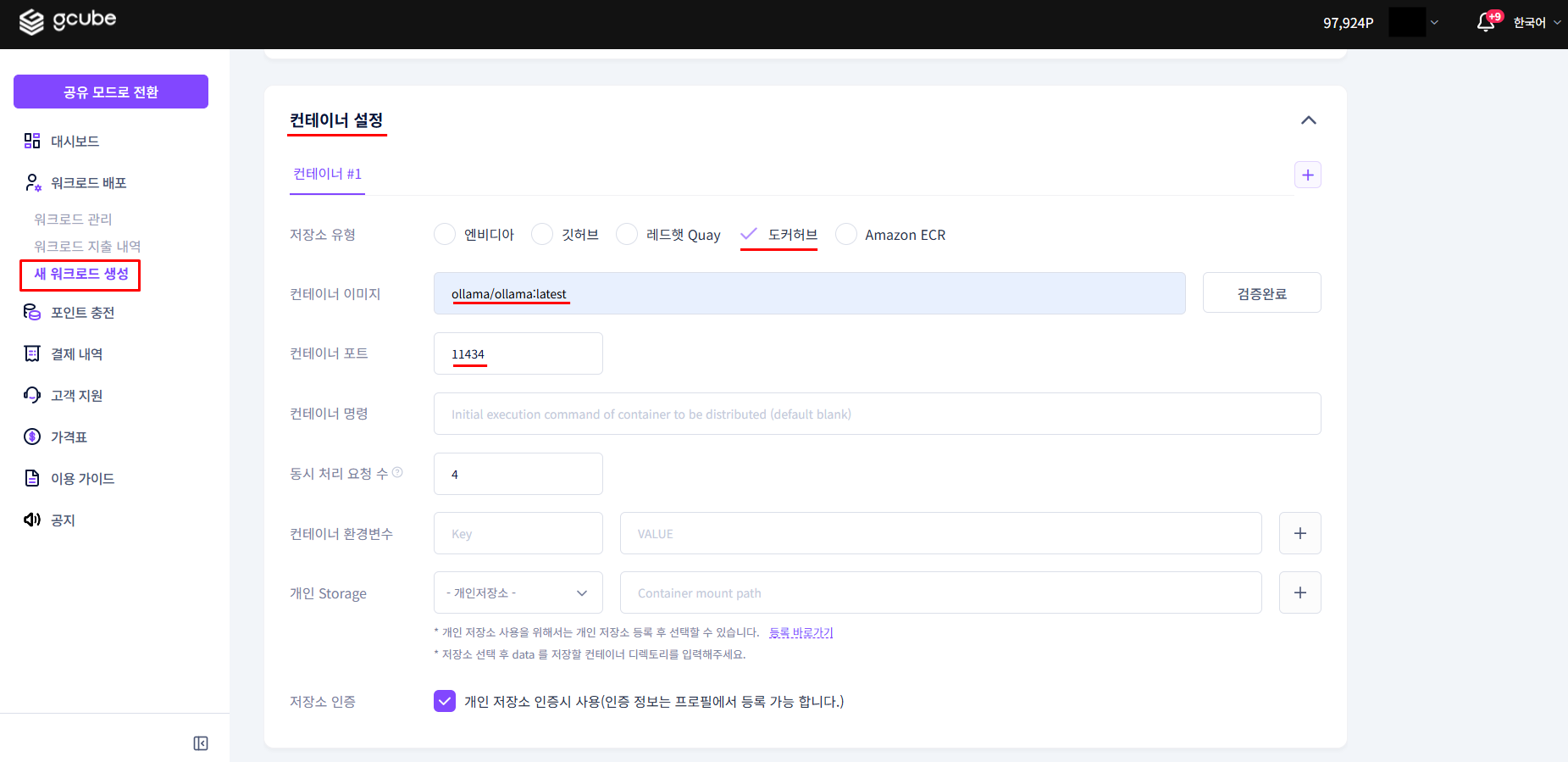Click the 공유 모드로 전환 button
1568x762 pixels.
coord(111,92)
